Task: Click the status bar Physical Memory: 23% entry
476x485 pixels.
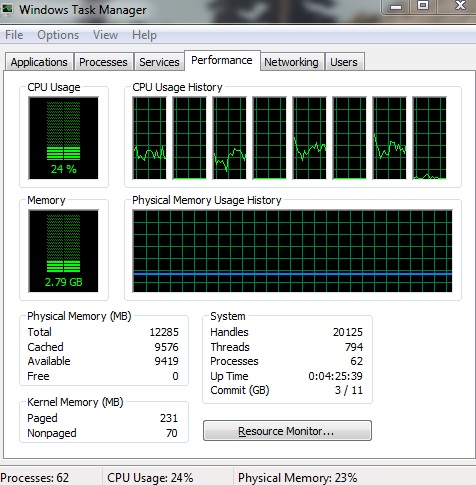Action: 297,478
